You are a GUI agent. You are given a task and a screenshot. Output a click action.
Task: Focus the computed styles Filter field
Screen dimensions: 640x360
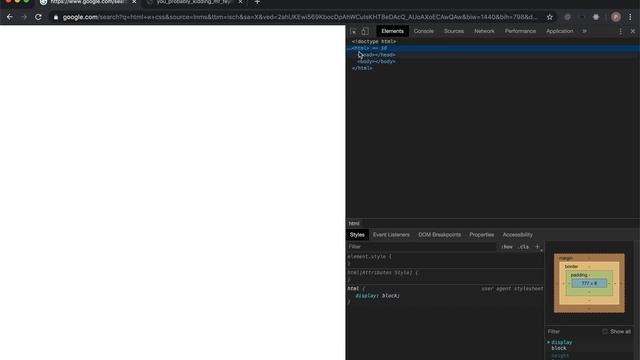point(573,331)
